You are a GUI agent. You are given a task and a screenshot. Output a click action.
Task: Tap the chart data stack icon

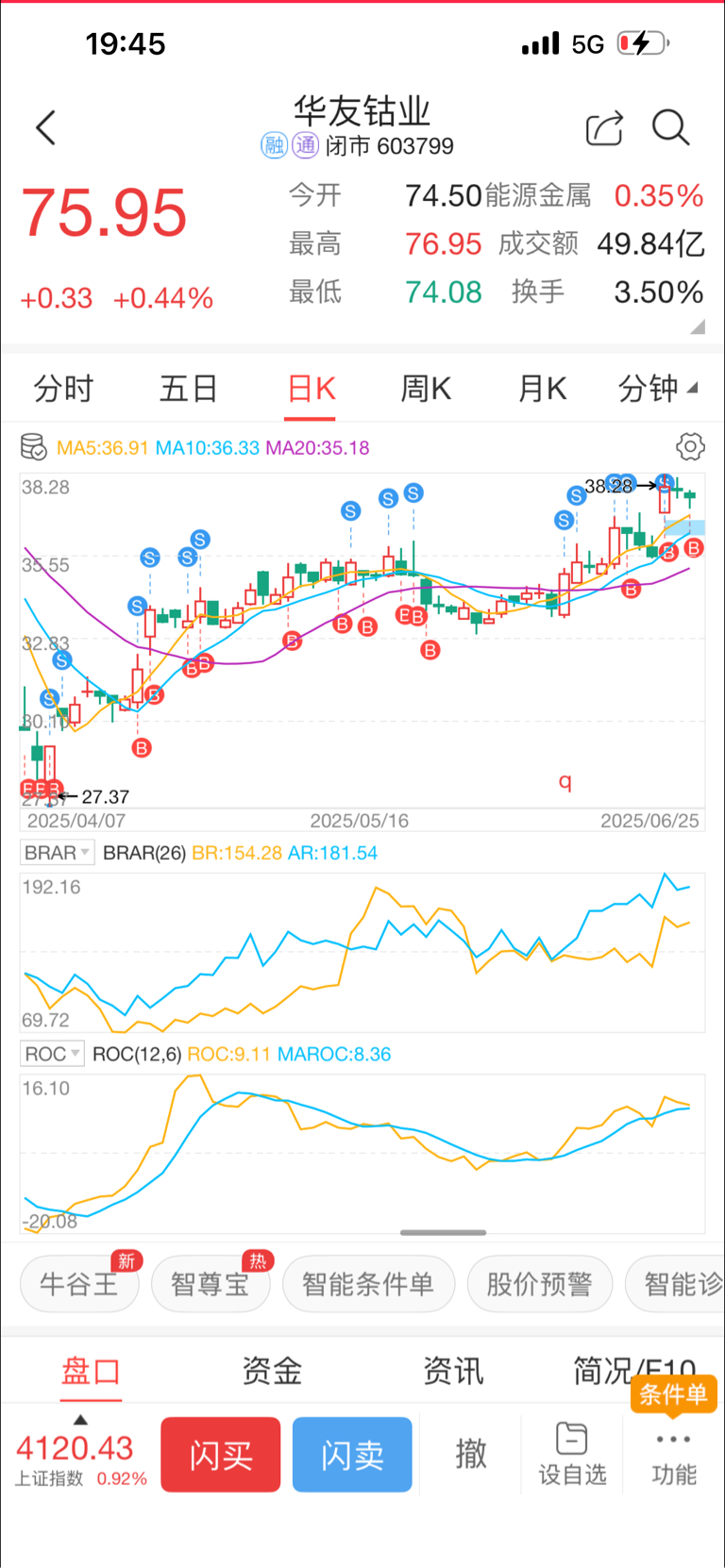[33, 447]
